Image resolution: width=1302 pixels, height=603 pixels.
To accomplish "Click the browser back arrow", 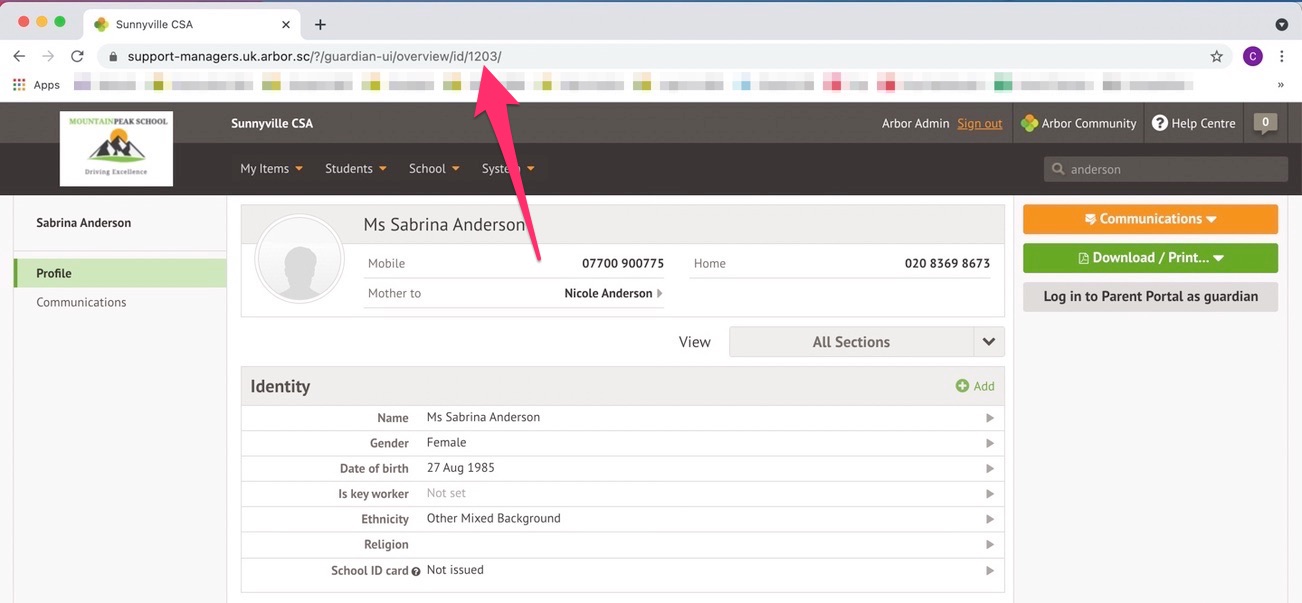I will (19, 57).
